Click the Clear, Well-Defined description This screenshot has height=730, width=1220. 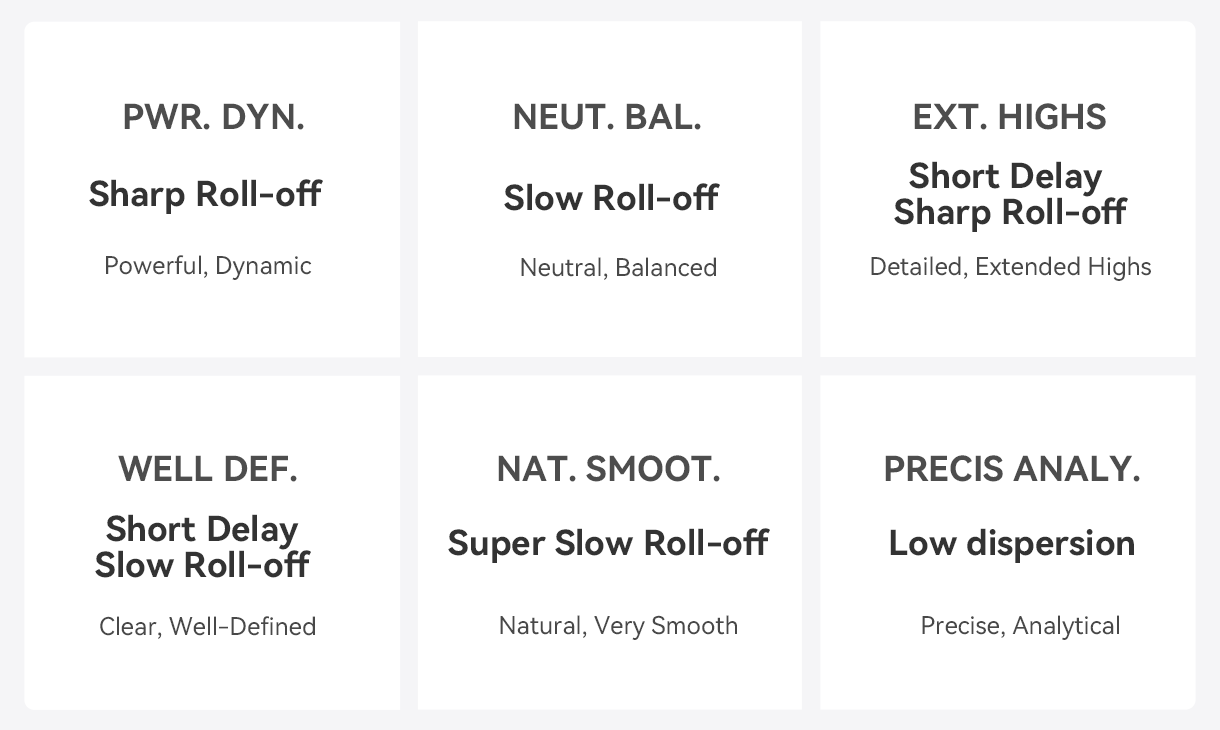(x=207, y=627)
